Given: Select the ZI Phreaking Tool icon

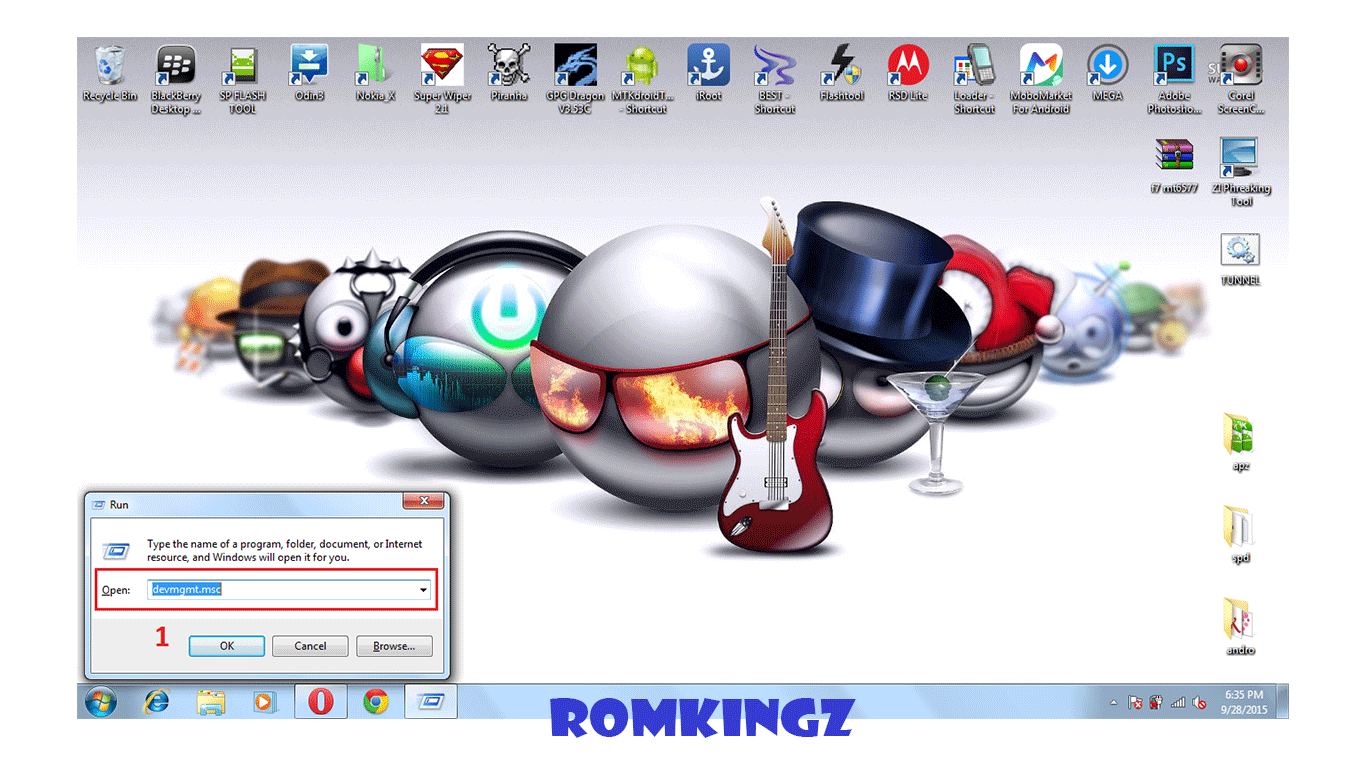Looking at the screenshot, I should (x=1240, y=171).
